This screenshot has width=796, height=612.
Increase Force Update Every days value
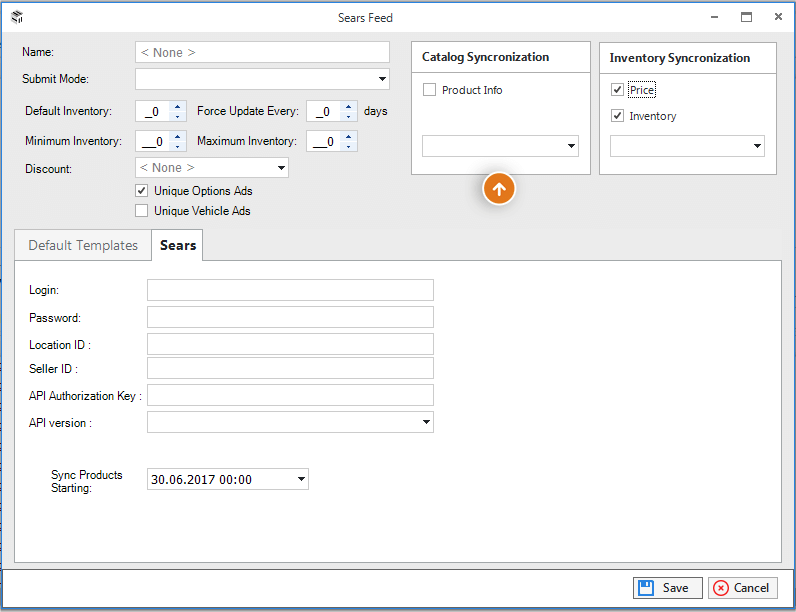[x=348, y=107]
